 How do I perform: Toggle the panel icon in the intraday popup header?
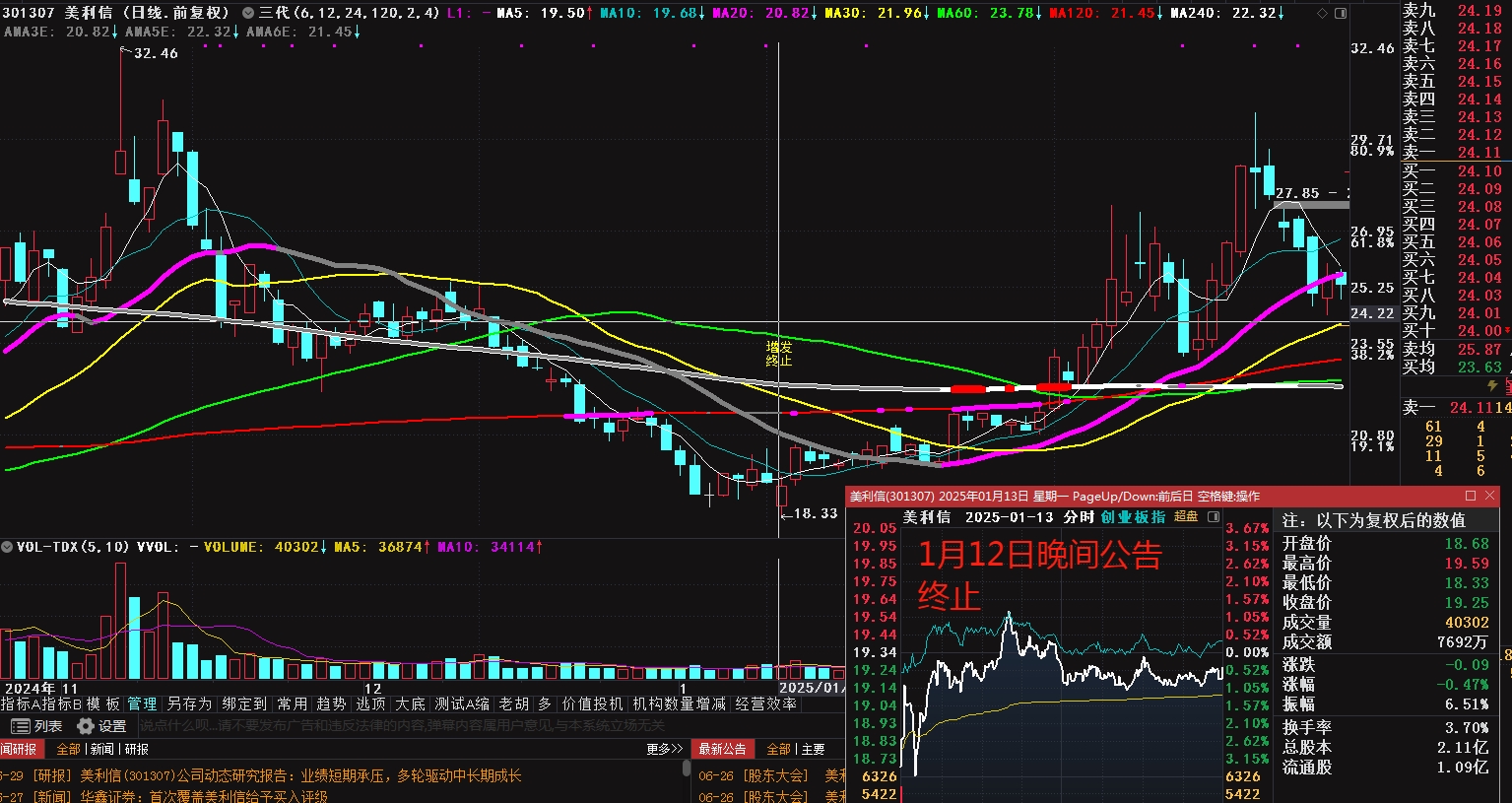click(1214, 517)
